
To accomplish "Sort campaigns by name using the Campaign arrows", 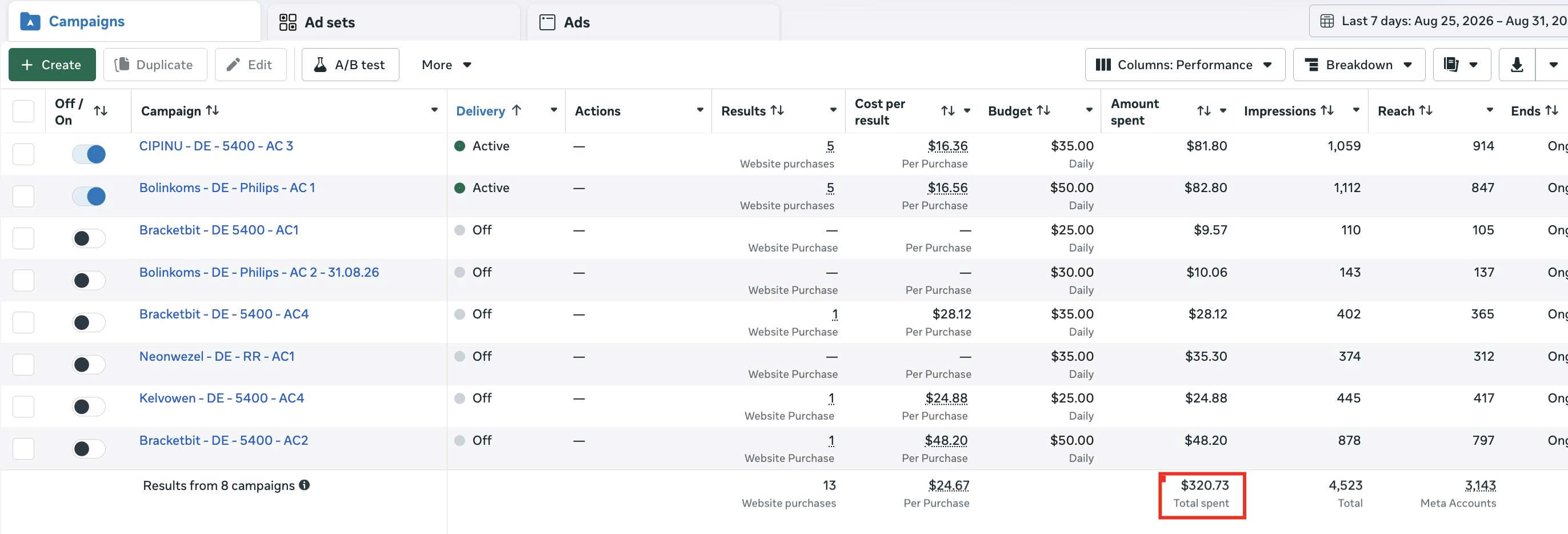I will tap(213, 110).
